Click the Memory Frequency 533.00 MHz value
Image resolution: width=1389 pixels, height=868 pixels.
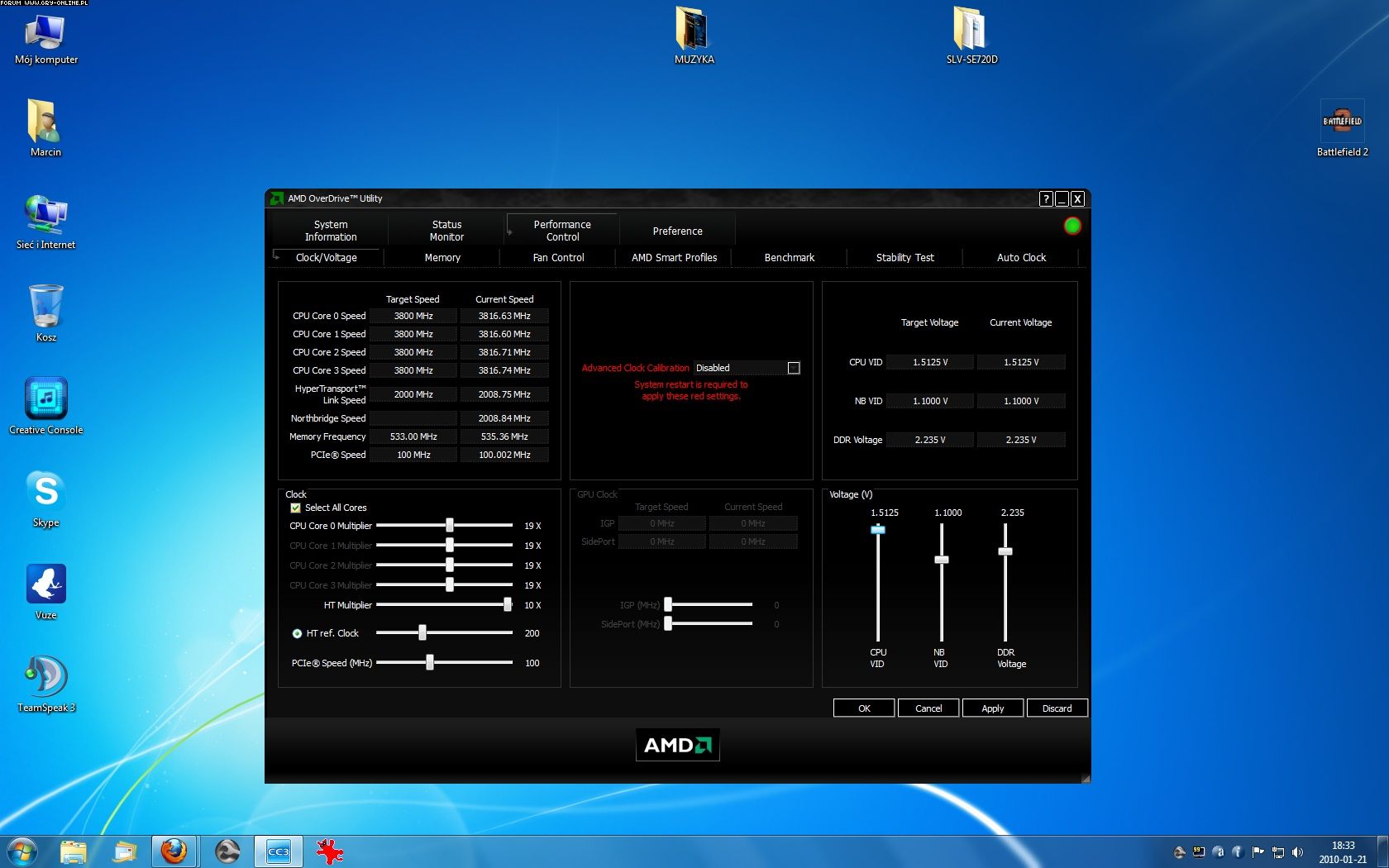[x=413, y=436]
